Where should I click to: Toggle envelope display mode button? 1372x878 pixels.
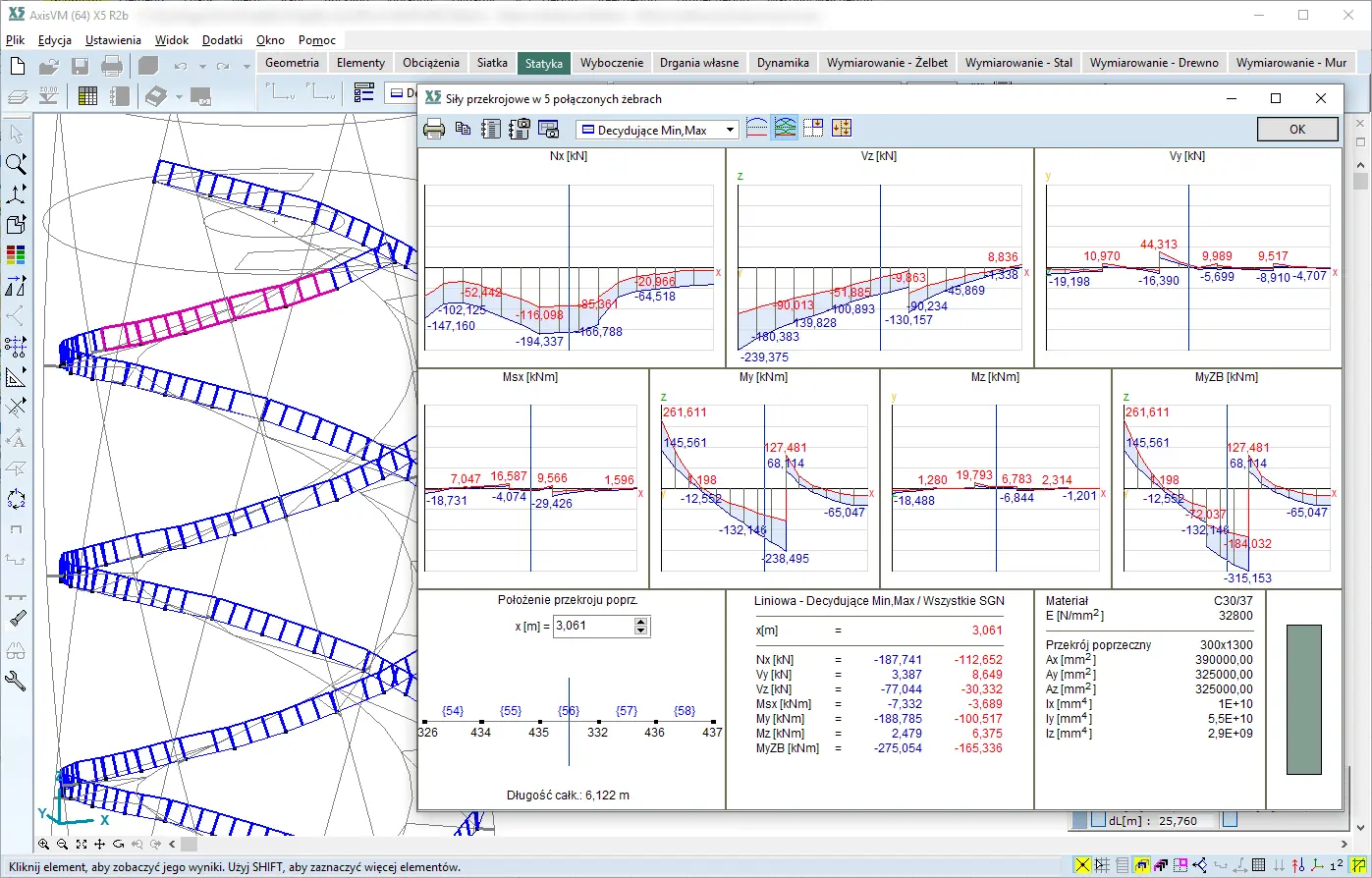[x=785, y=128]
